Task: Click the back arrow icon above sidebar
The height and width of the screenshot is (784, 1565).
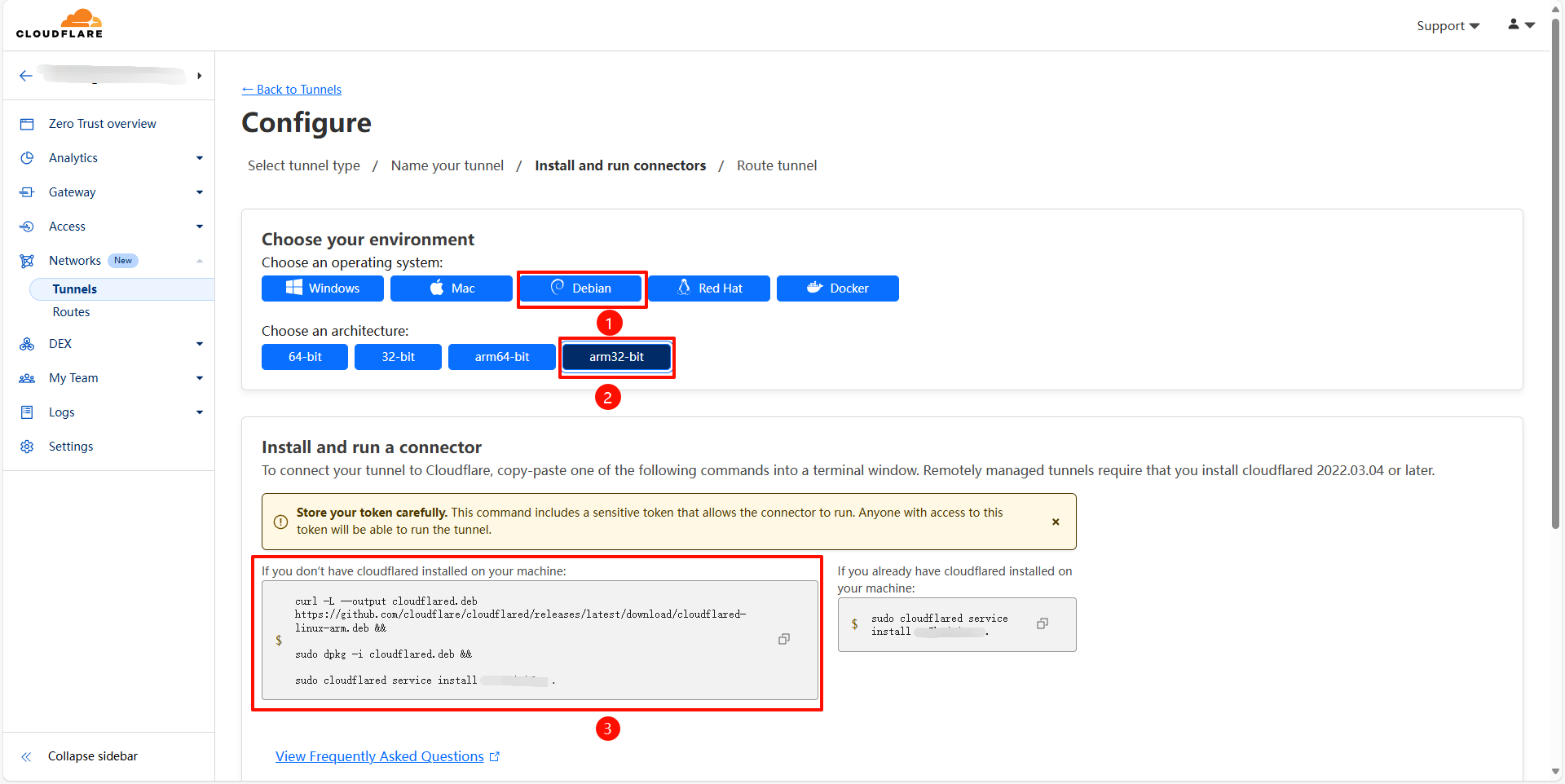Action: point(26,76)
